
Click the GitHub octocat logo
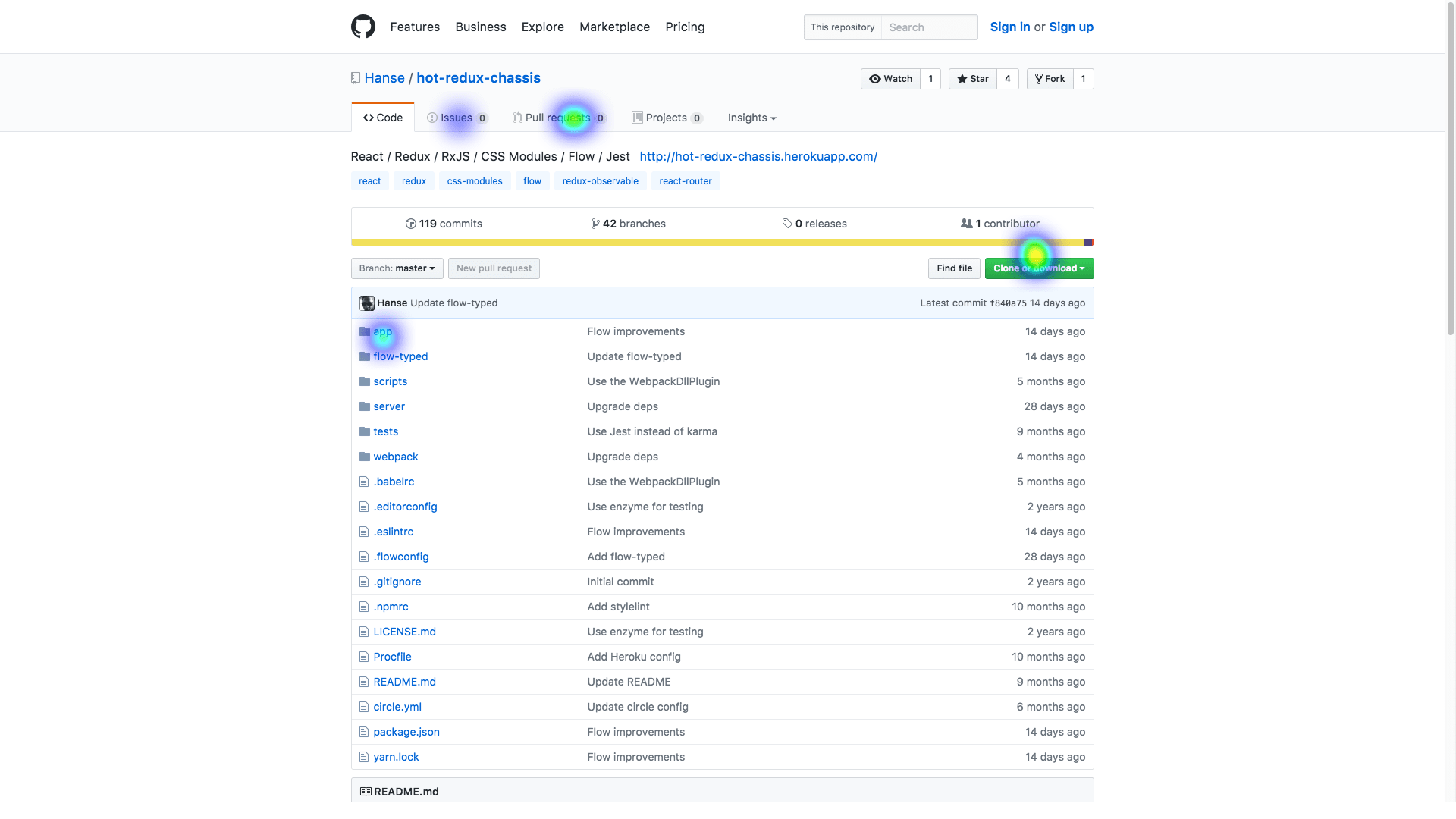pyautogui.click(x=363, y=26)
